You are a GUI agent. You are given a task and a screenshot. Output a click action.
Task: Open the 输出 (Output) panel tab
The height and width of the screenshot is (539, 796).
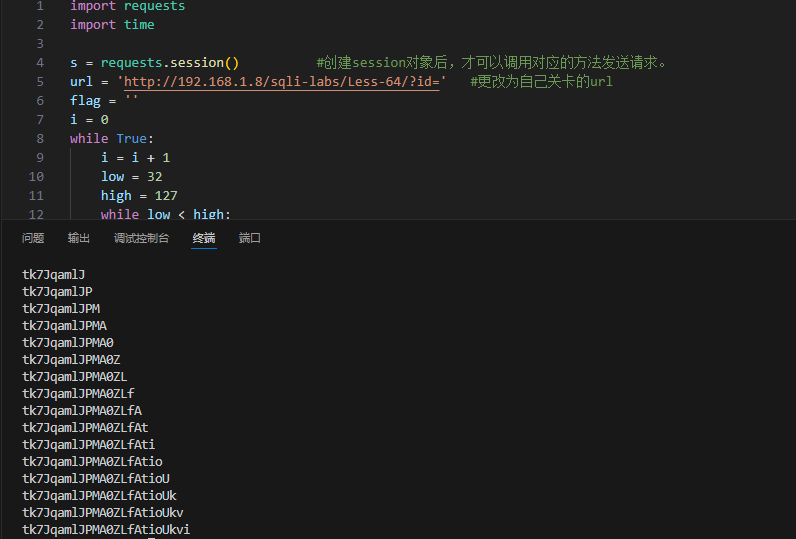[79, 238]
